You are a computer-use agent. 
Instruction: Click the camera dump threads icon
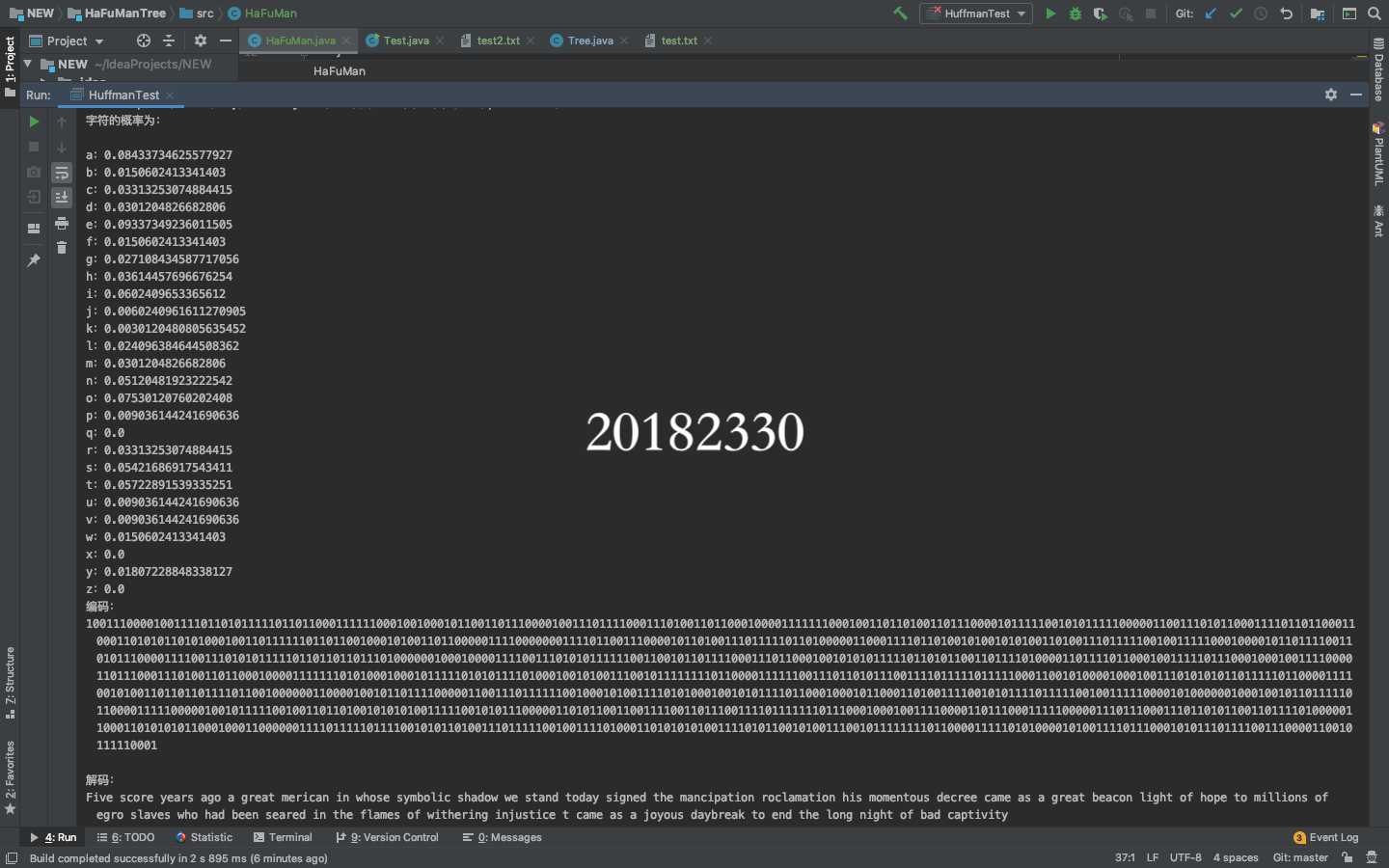click(34, 172)
